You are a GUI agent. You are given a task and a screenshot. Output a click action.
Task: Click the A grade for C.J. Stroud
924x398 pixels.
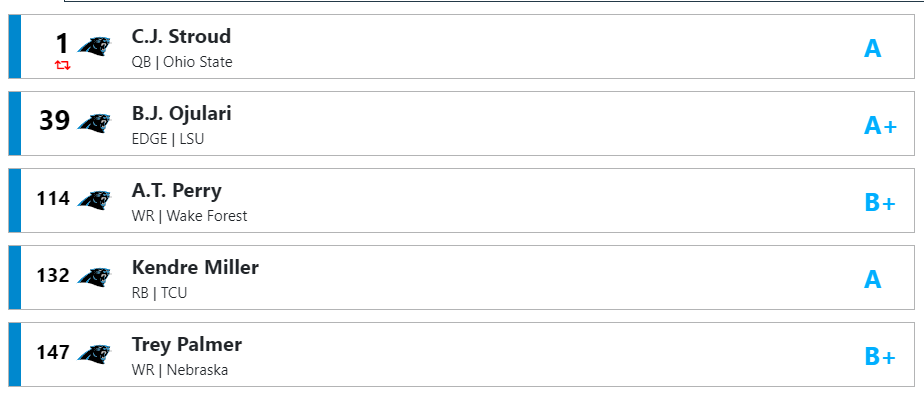(x=873, y=48)
